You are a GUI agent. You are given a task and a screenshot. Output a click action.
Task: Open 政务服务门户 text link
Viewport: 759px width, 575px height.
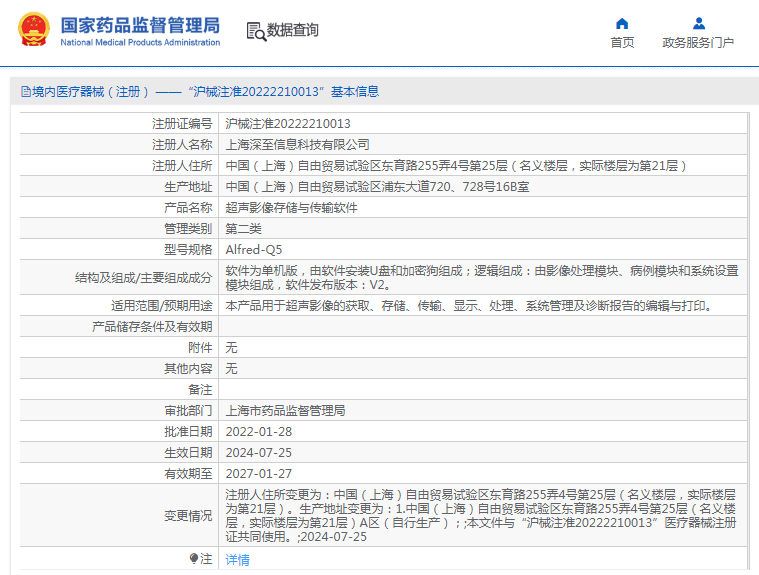(698, 43)
